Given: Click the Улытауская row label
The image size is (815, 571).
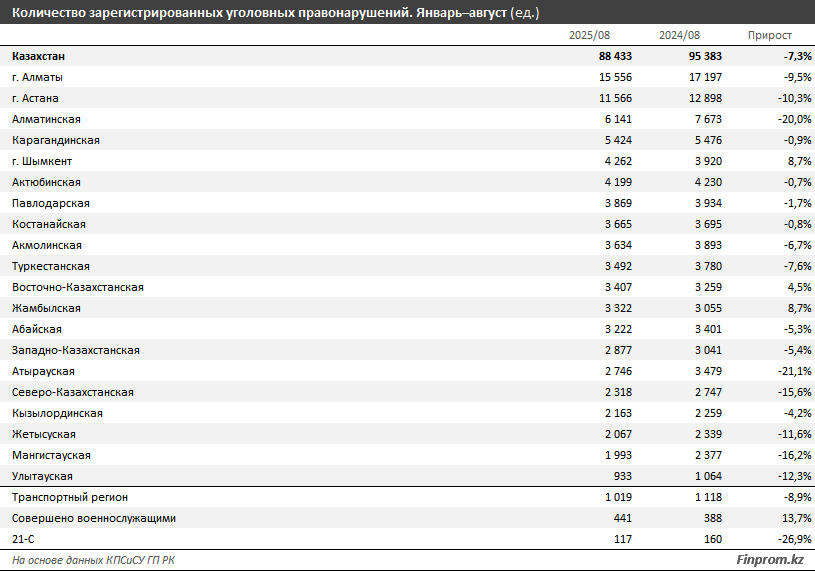Looking at the screenshot, I should (42, 476).
